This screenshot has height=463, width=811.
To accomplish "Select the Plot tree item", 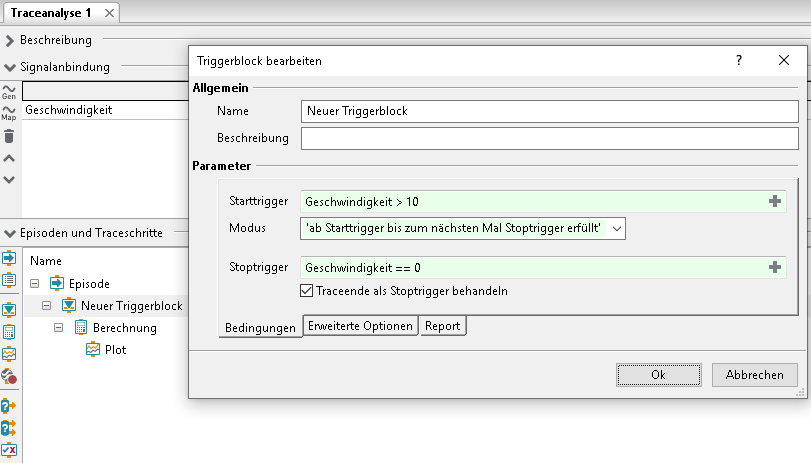I will point(115,350).
